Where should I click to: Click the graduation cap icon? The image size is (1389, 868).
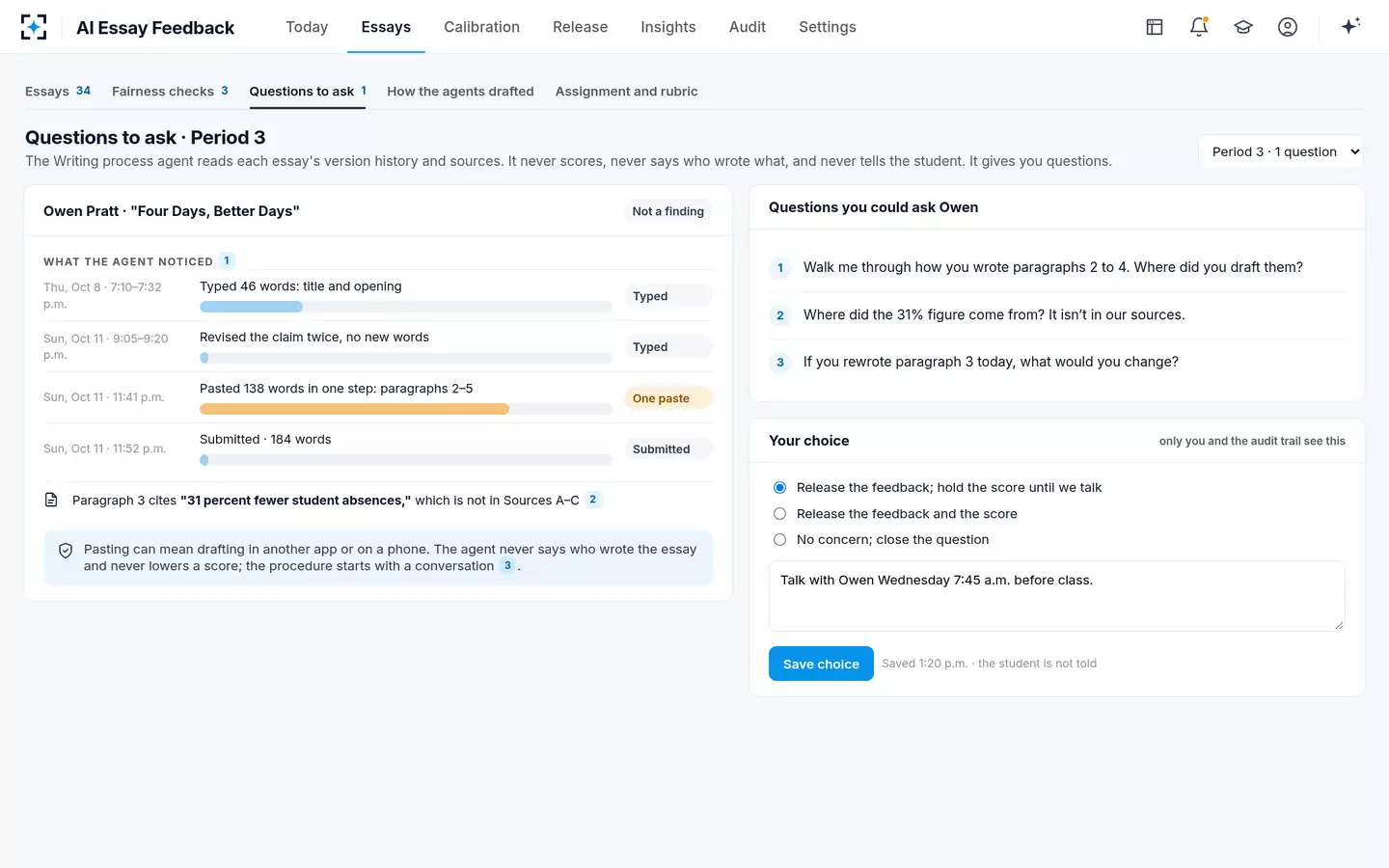click(1243, 27)
